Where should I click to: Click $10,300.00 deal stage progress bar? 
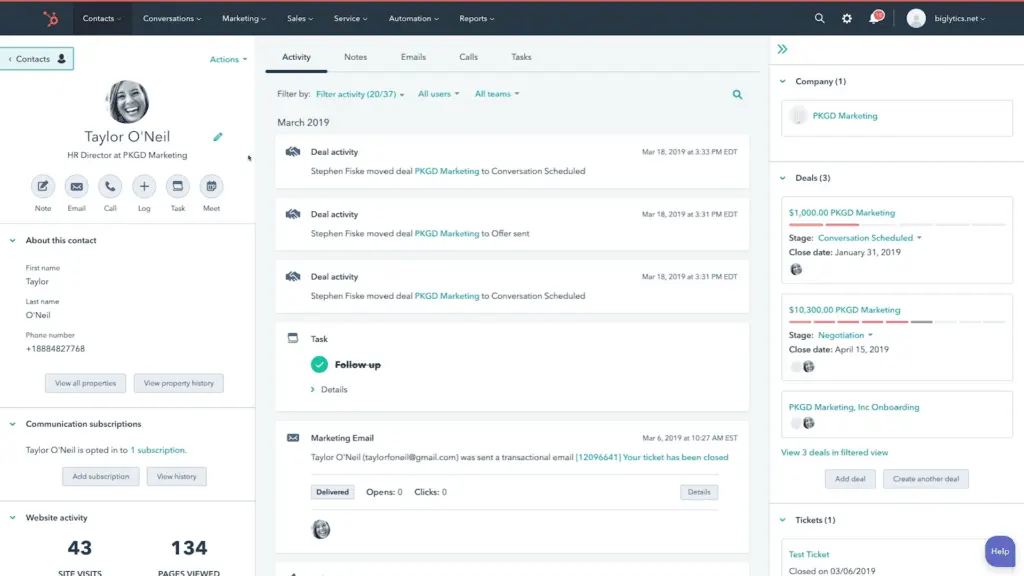[x=896, y=322]
